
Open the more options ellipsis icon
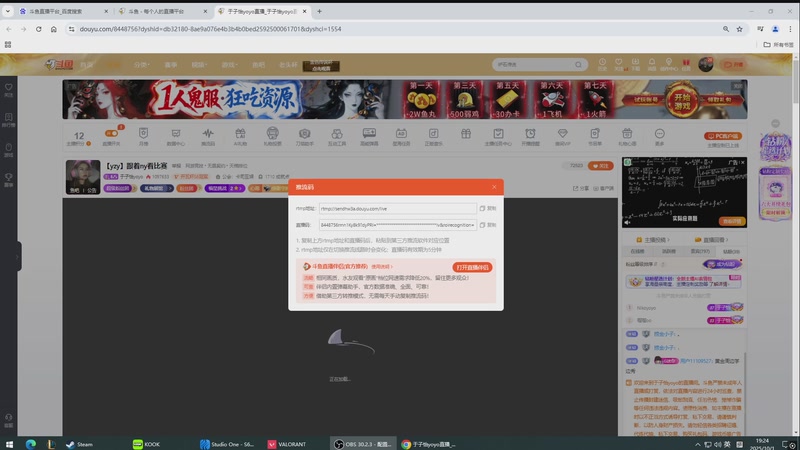pos(659,134)
